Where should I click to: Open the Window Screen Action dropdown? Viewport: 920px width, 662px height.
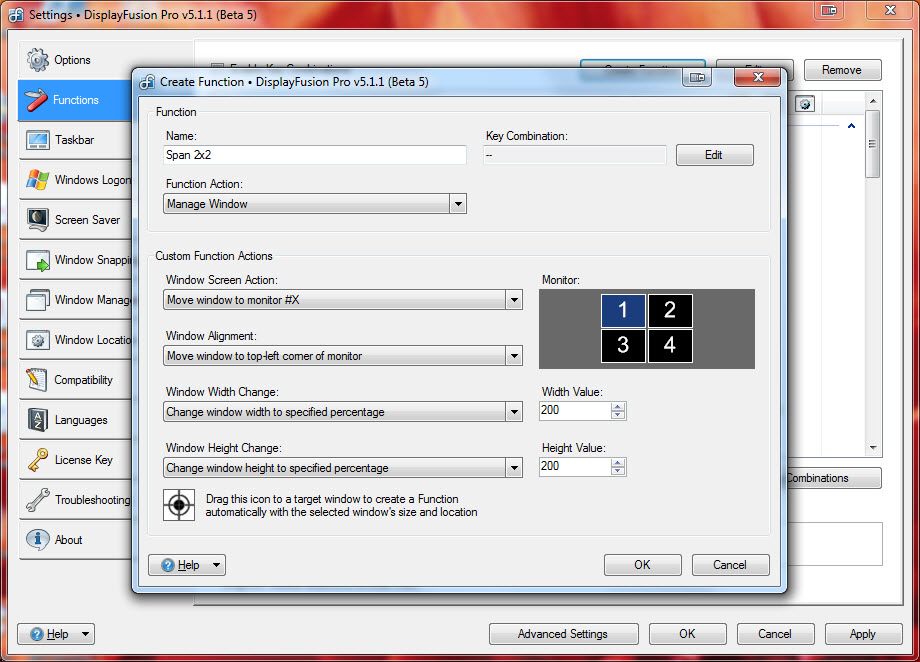pos(513,300)
